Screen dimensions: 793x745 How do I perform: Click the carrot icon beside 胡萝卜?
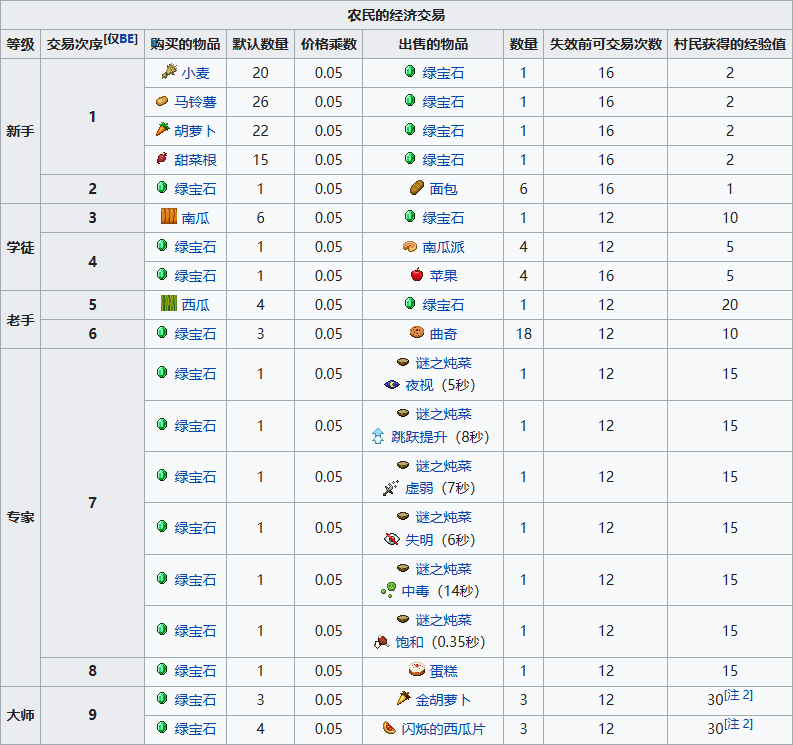162,130
